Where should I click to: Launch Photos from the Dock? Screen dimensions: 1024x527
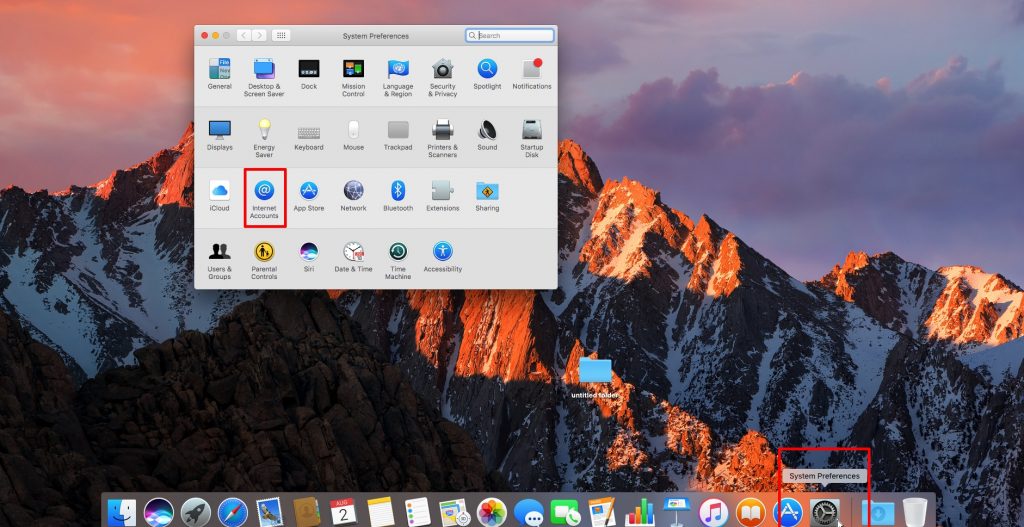pyautogui.click(x=492, y=513)
